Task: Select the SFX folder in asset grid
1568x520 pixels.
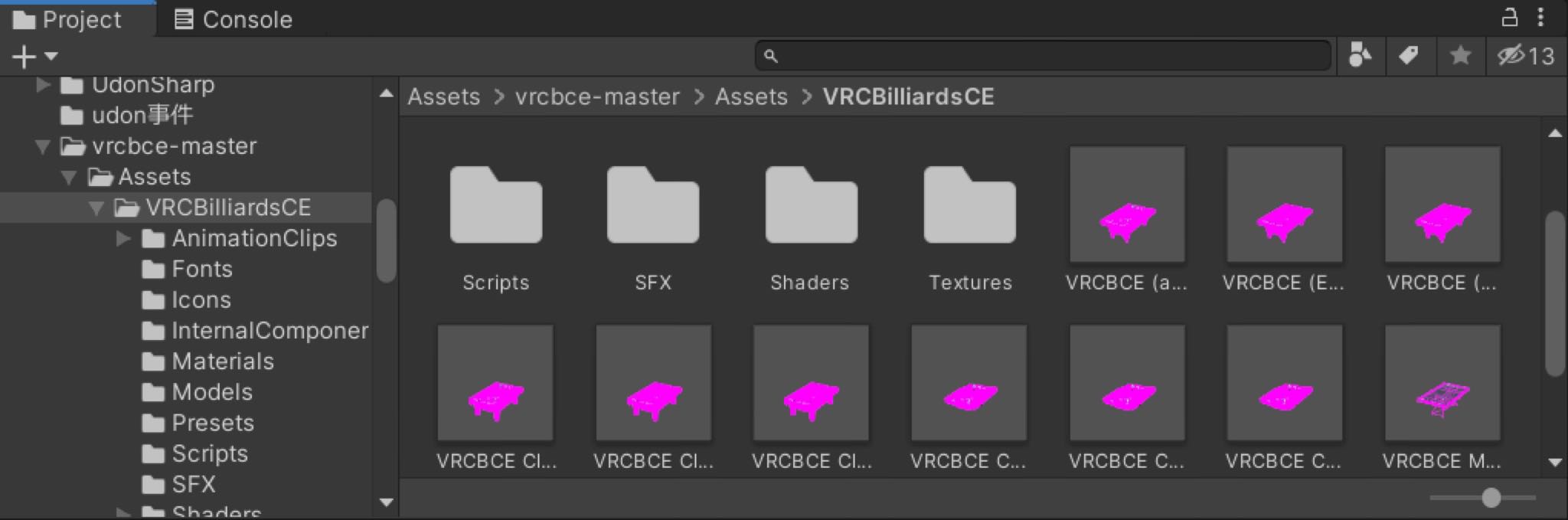Action: point(653,204)
